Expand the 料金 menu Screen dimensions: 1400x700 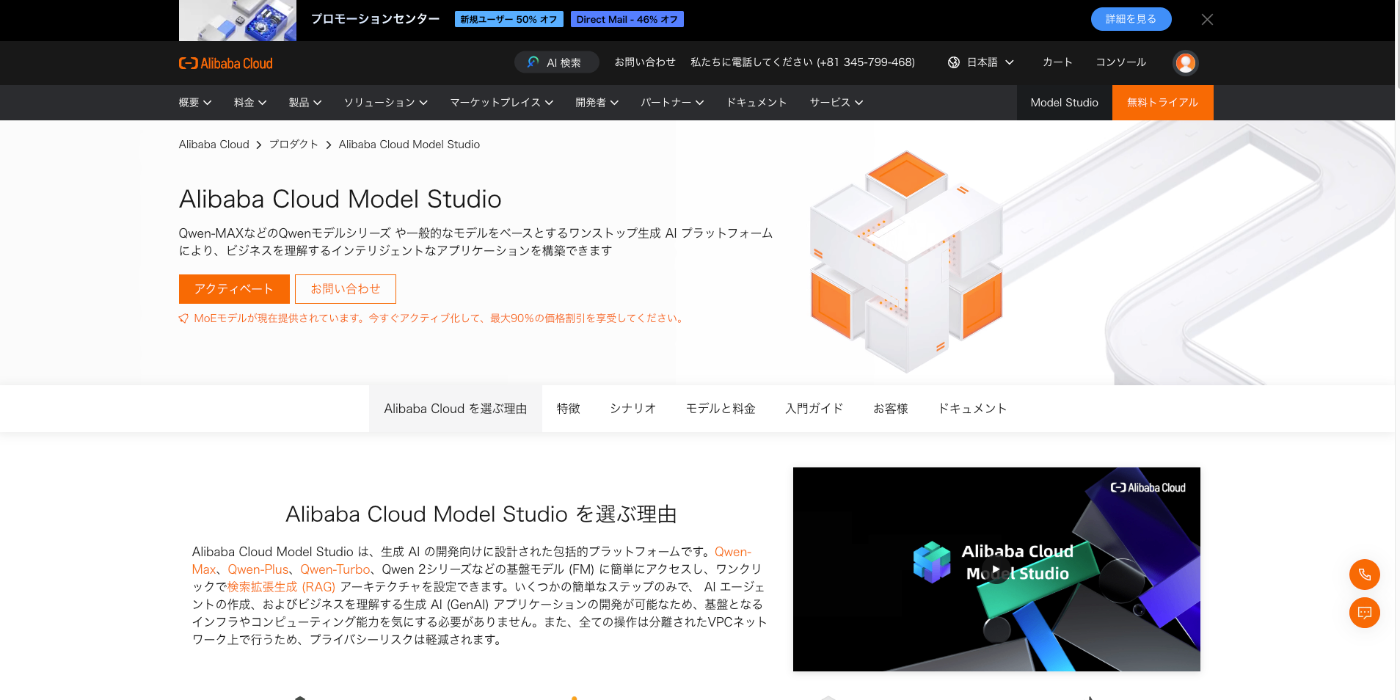click(x=250, y=102)
